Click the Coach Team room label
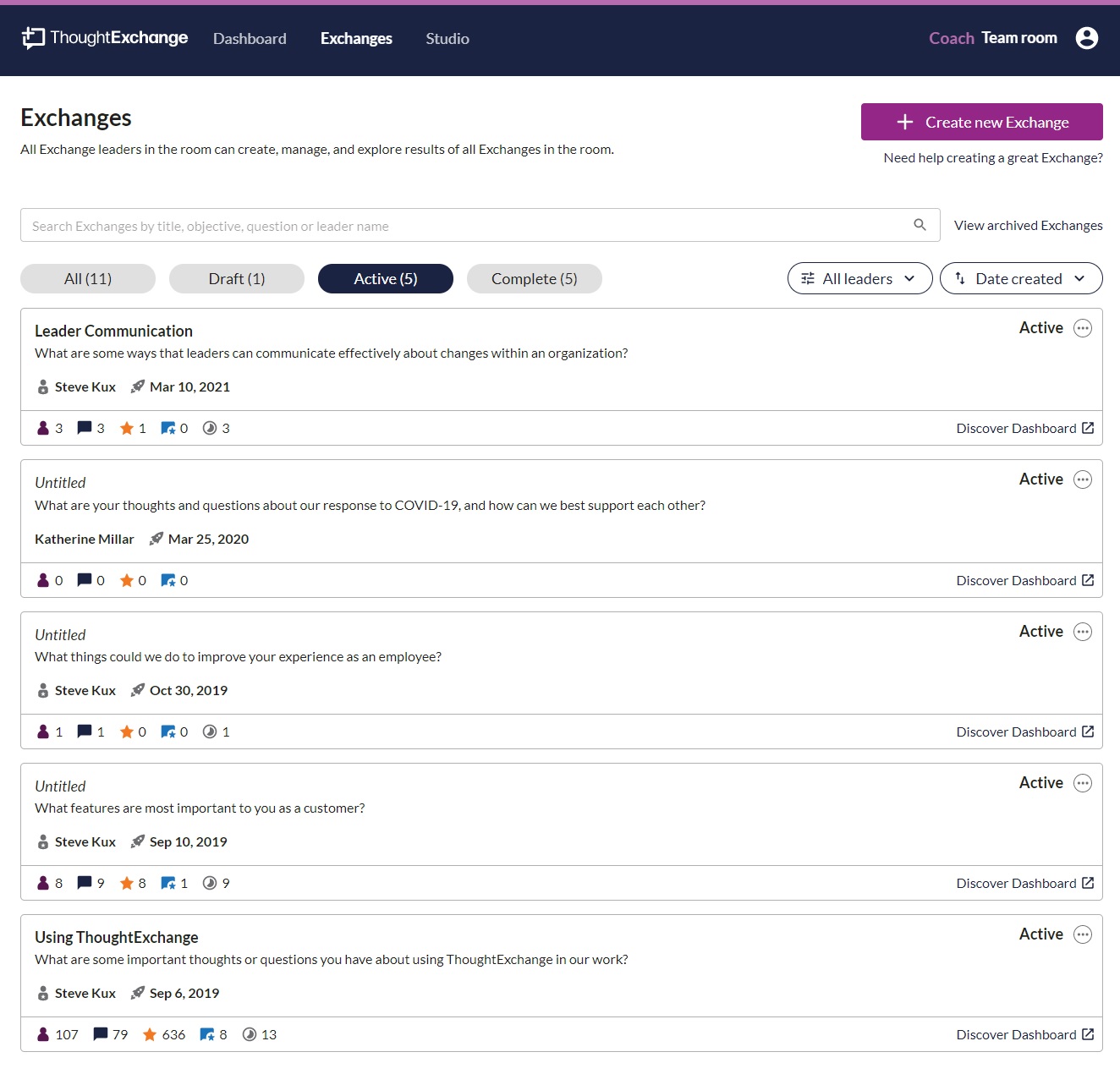Viewport: 1120px width, 1074px height. [x=993, y=38]
